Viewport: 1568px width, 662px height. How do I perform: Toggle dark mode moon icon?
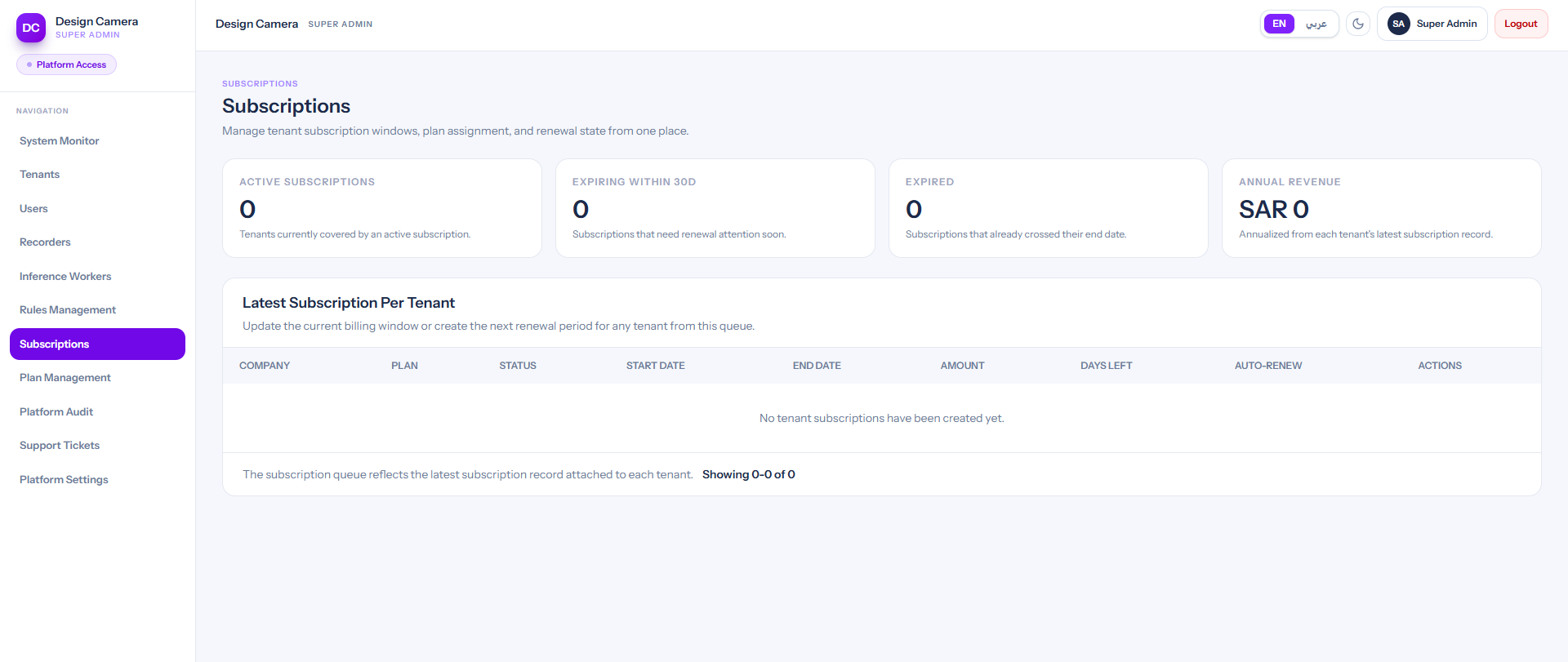(x=1358, y=24)
